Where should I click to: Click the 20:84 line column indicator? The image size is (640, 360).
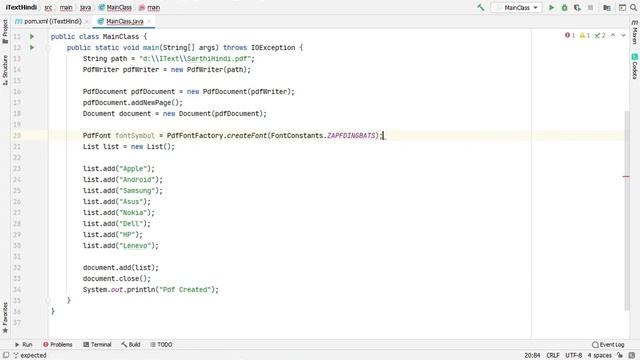(532, 356)
